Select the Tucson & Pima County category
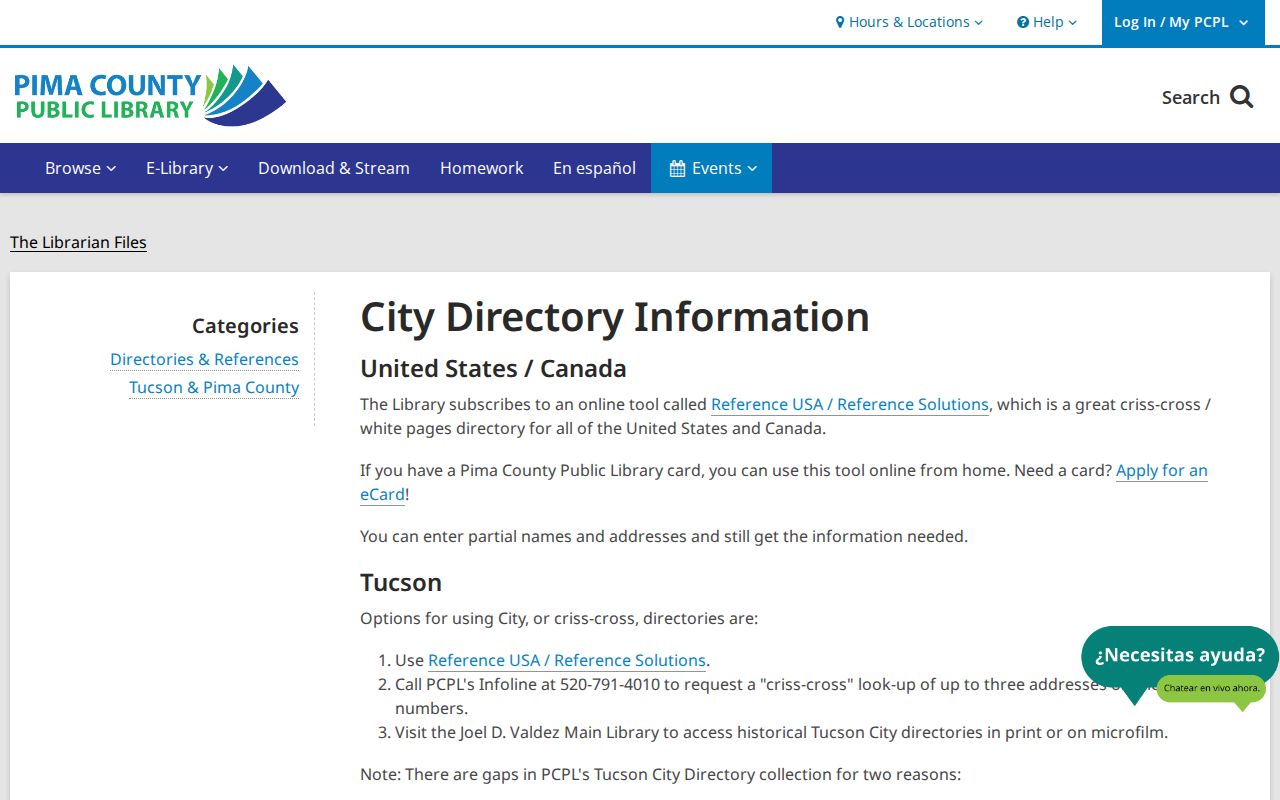The image size is (1280, 800). click(x=214, y=387)
